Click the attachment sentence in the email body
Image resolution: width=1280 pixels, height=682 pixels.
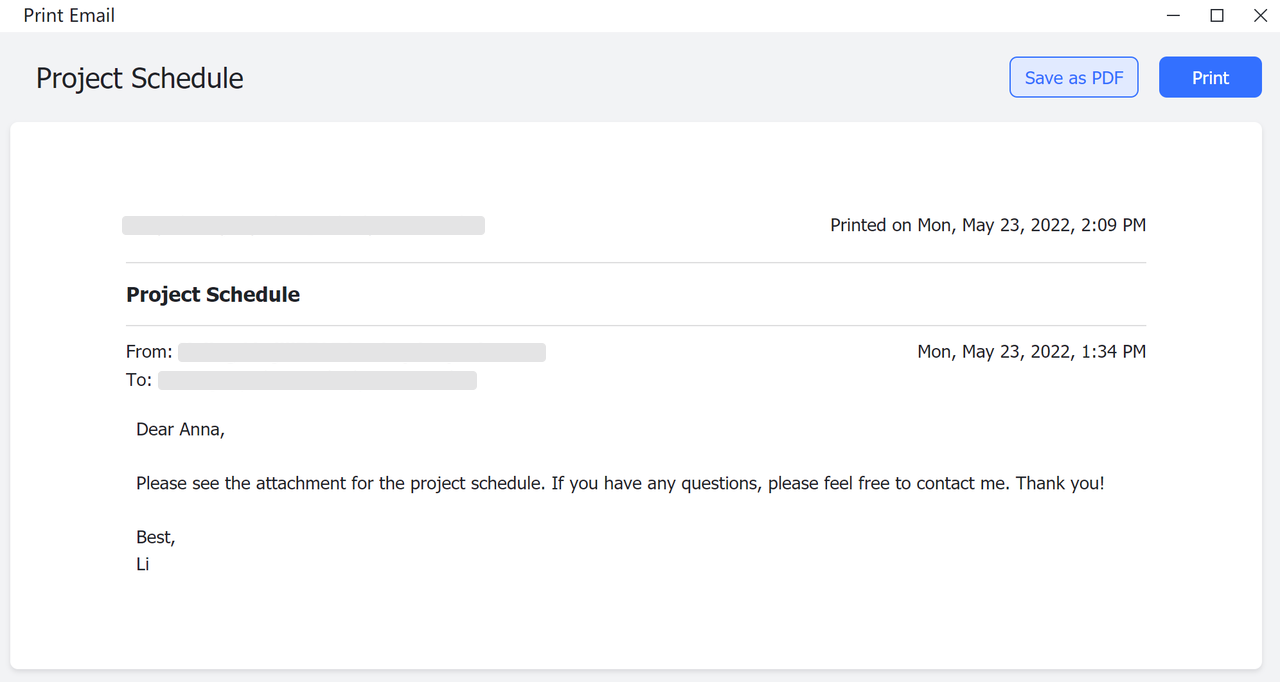pyautogui.click(x=400, y=484)
